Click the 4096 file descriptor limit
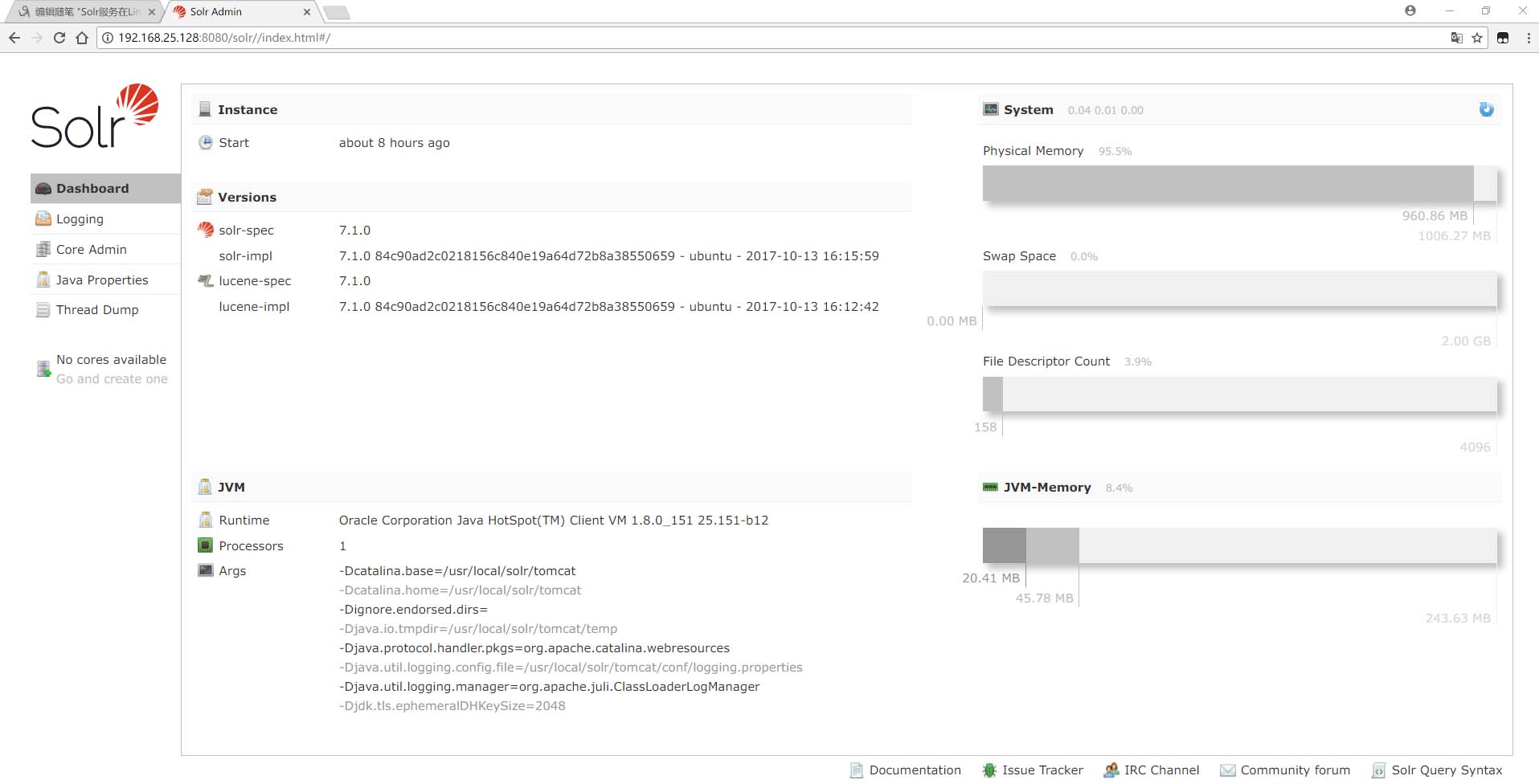 click(x=1475, y=447)
